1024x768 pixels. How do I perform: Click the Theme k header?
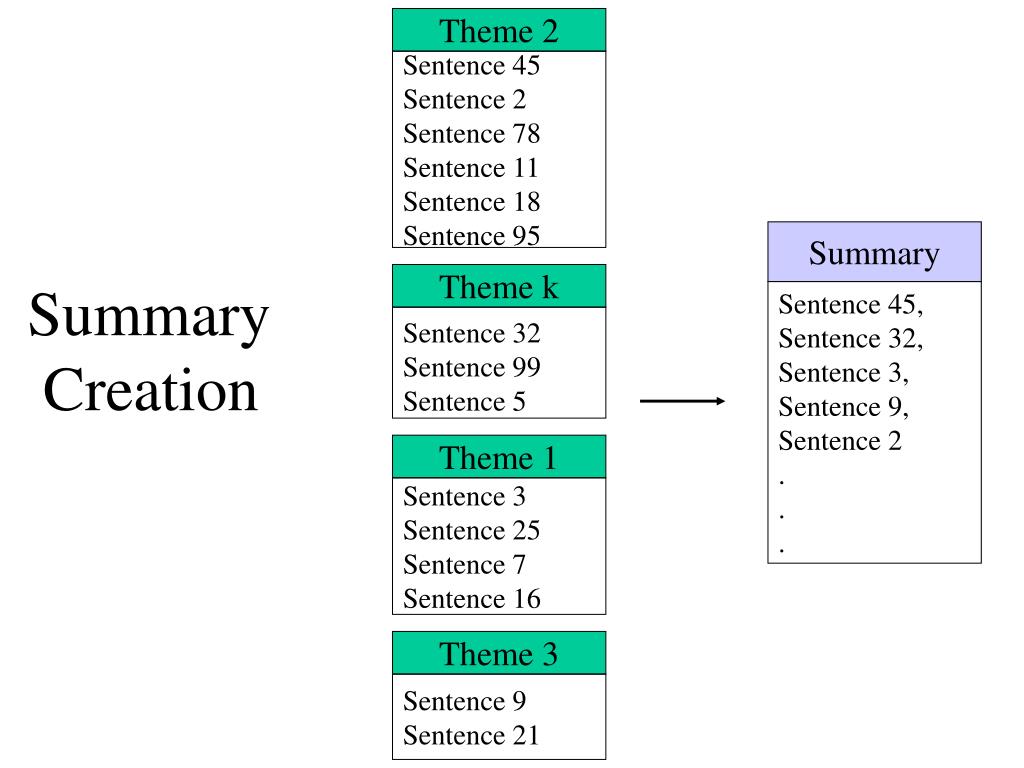(x=499, y=286)
